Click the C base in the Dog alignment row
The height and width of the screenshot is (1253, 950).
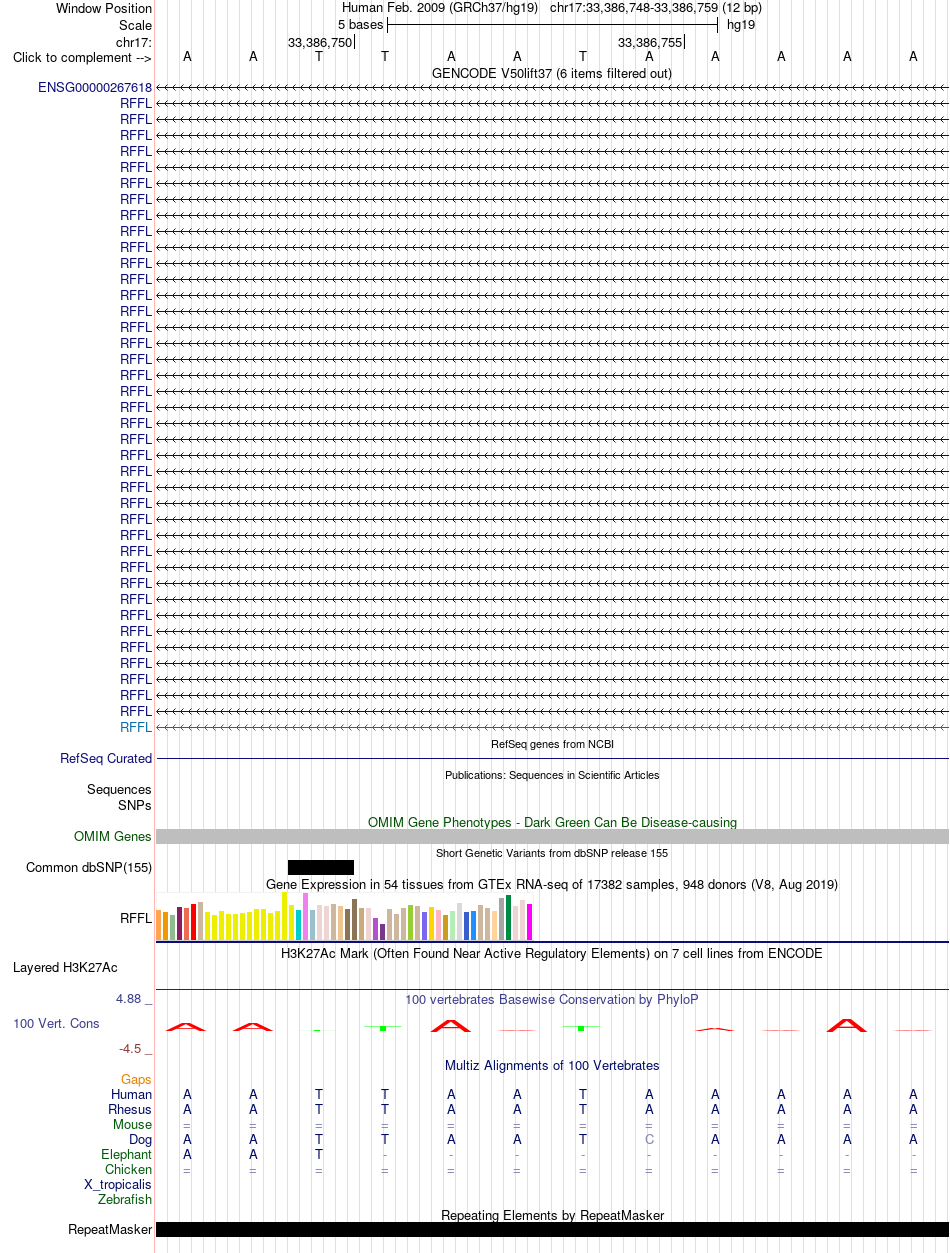point(649,1139)
